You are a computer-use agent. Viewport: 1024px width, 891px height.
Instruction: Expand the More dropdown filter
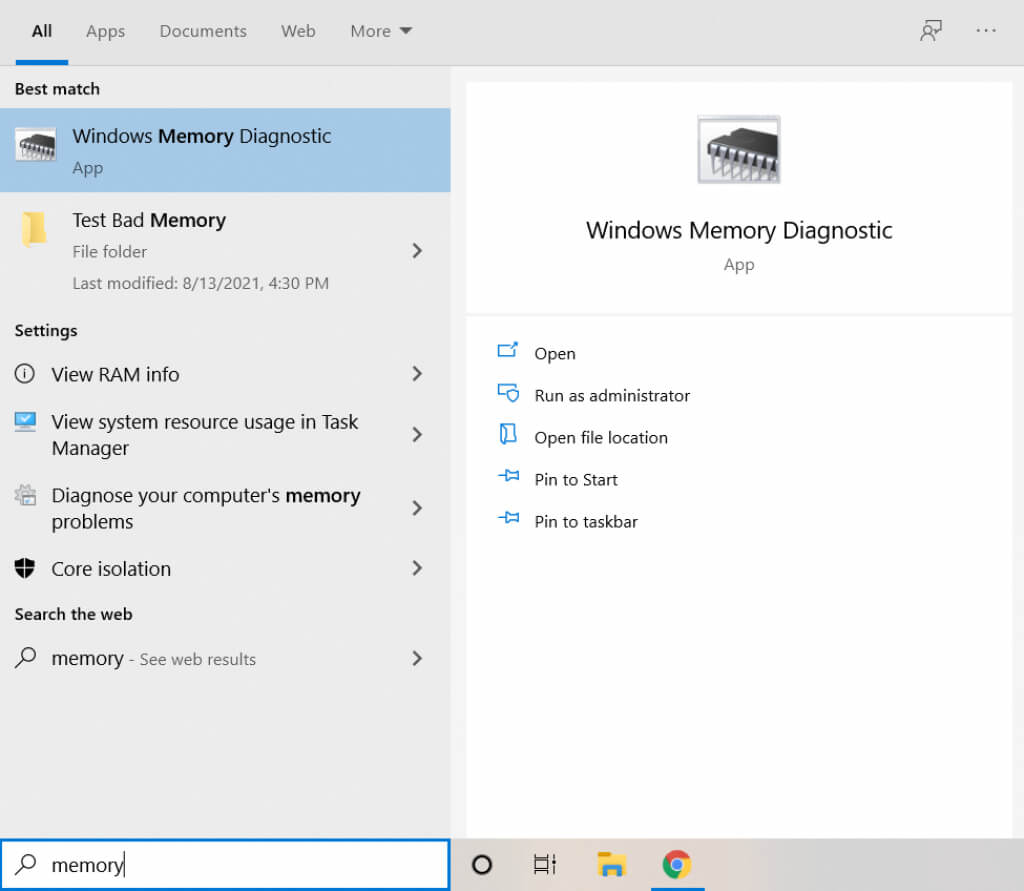[x=381, y=31]
